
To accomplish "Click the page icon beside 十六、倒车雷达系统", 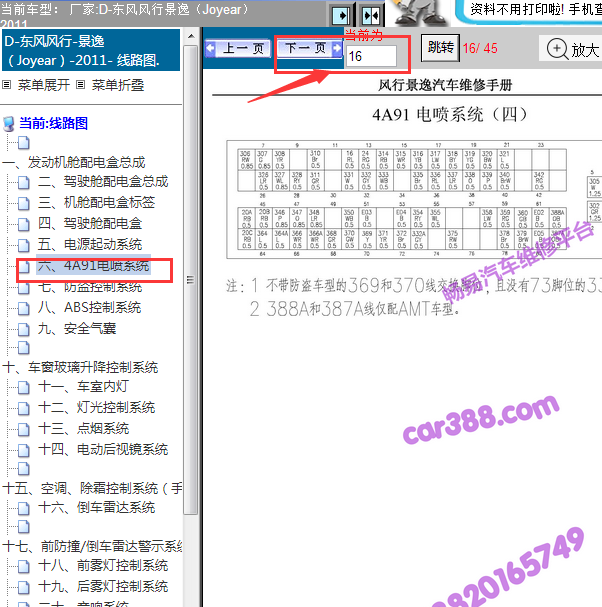I will pyautogui.click(x=24, y=508).
